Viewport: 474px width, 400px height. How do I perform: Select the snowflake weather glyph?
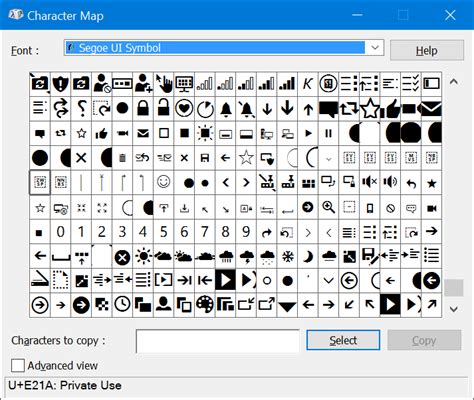coord(287,257)
